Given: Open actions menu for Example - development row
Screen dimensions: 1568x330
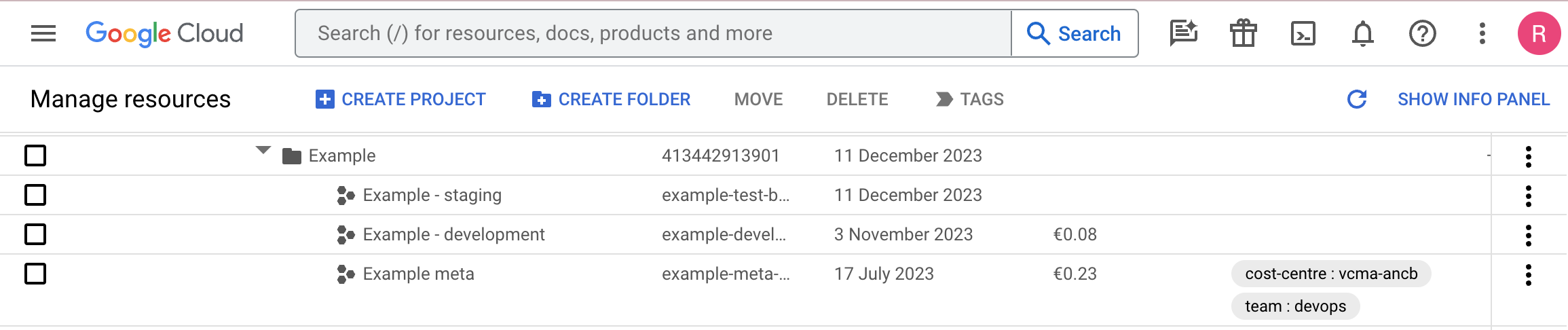Looking at the screenshot, I should click(1528, 235).
